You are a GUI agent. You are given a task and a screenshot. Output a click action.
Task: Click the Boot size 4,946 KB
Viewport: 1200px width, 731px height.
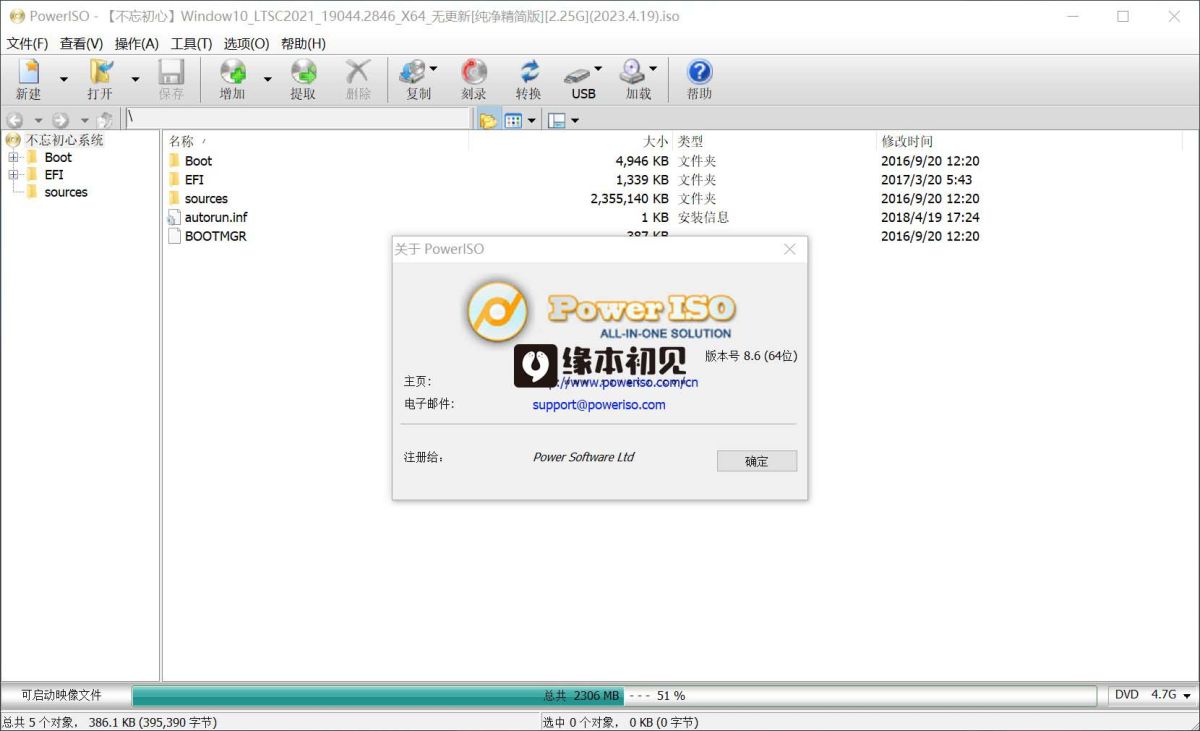point(642,161)
